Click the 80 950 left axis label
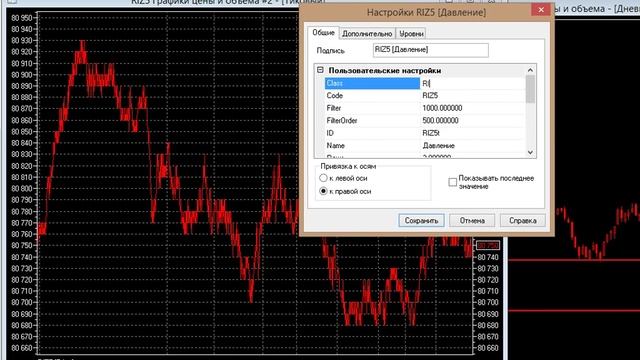 point(22,18)
